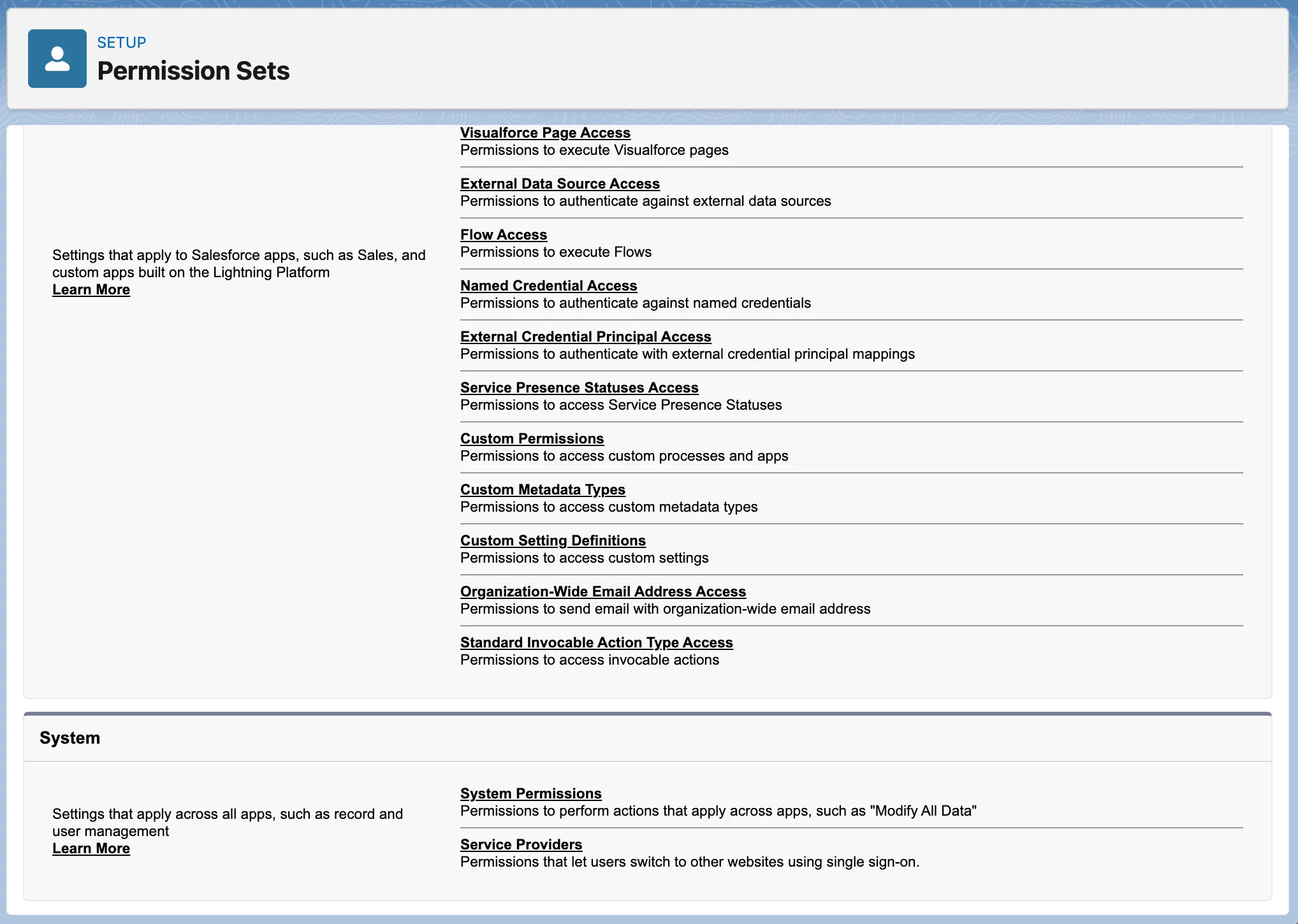This screenshot has width=1298, height=924.
Task: Select text 'Permissions to access custom processes and apps'
Action: click(624, 456)
